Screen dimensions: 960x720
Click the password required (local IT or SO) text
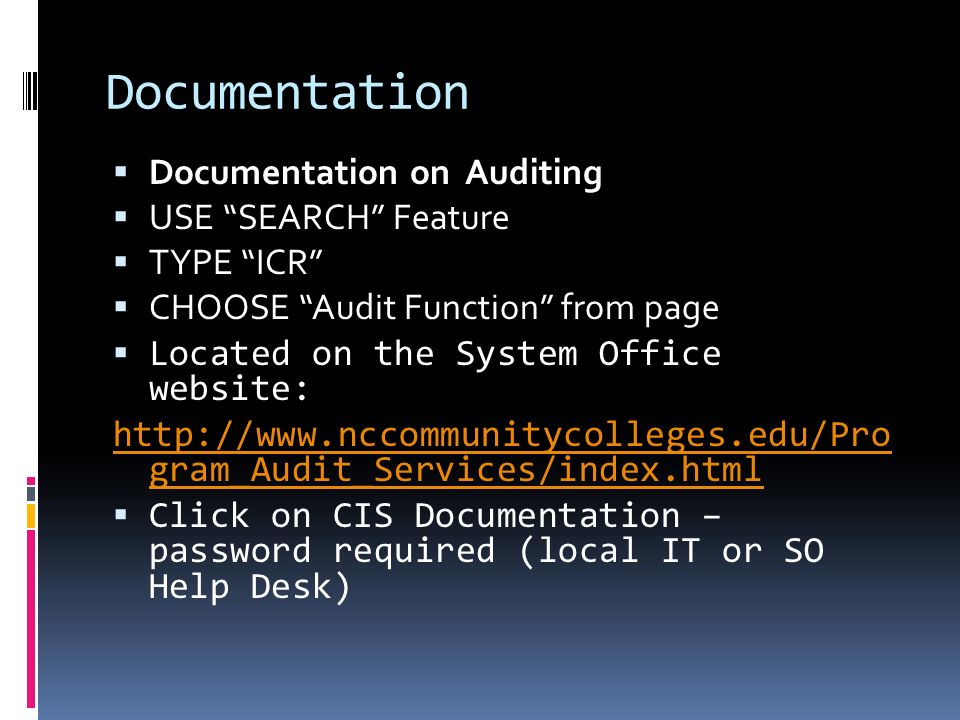pyautogui.click(x=486, y=550)
